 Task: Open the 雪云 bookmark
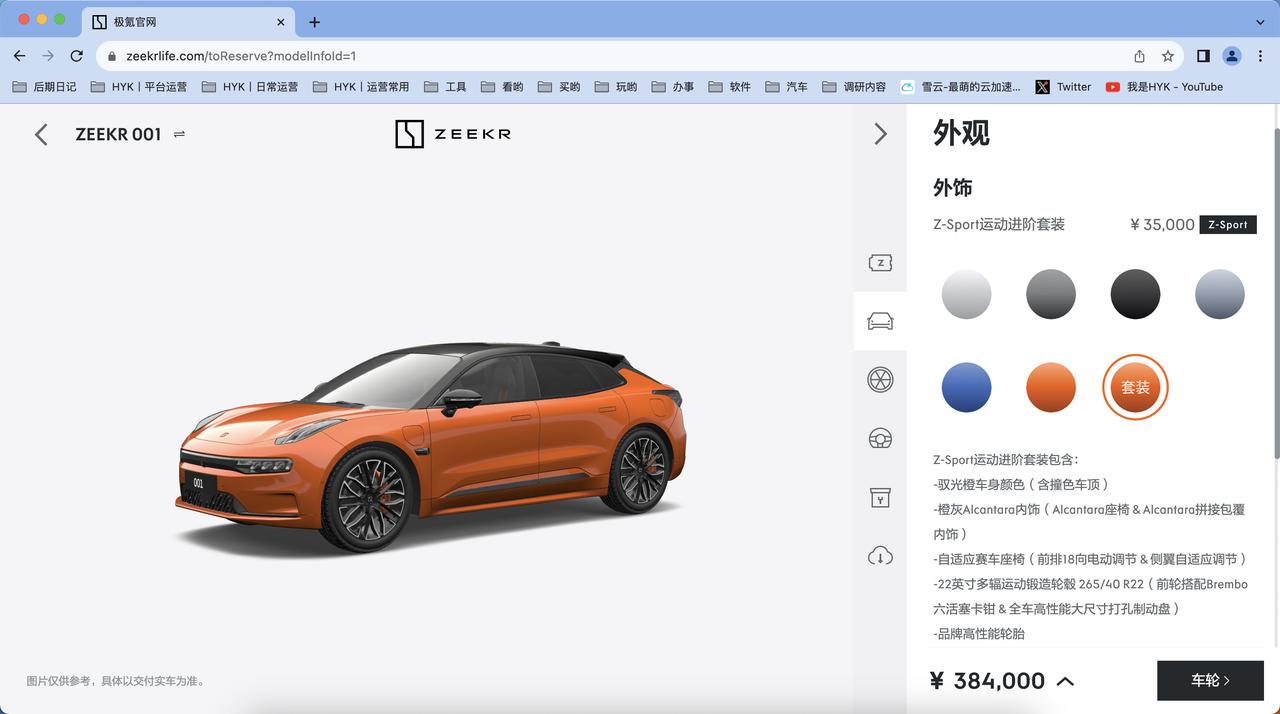[961, 87]
